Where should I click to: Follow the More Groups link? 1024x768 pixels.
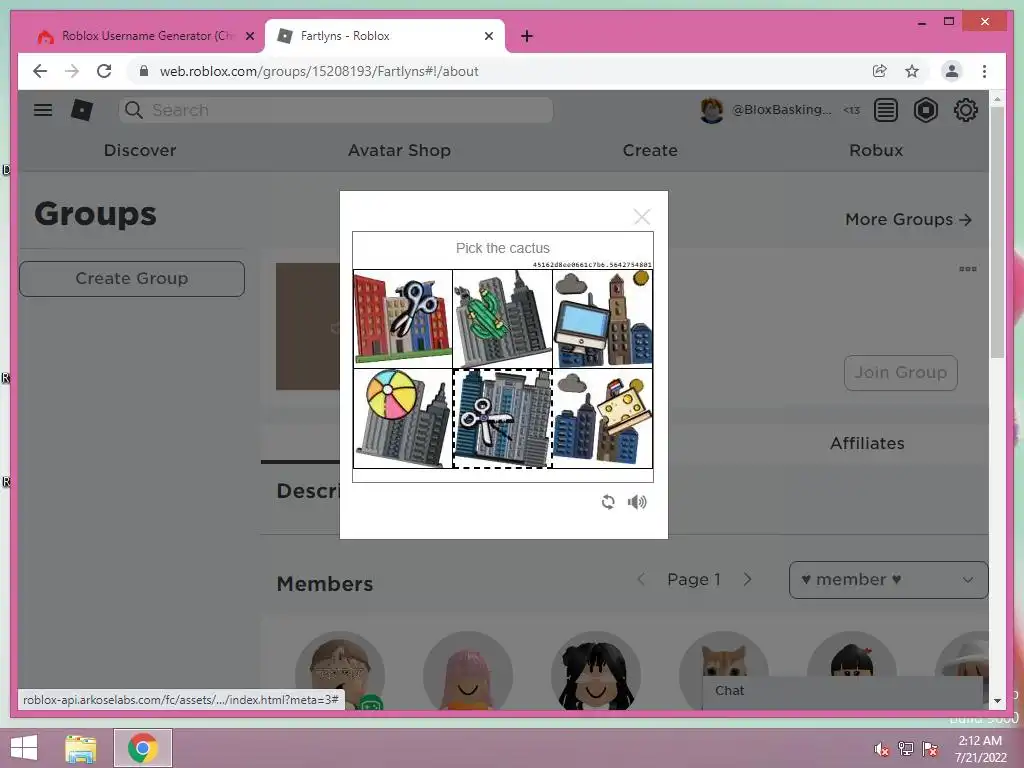pos(908,219)
